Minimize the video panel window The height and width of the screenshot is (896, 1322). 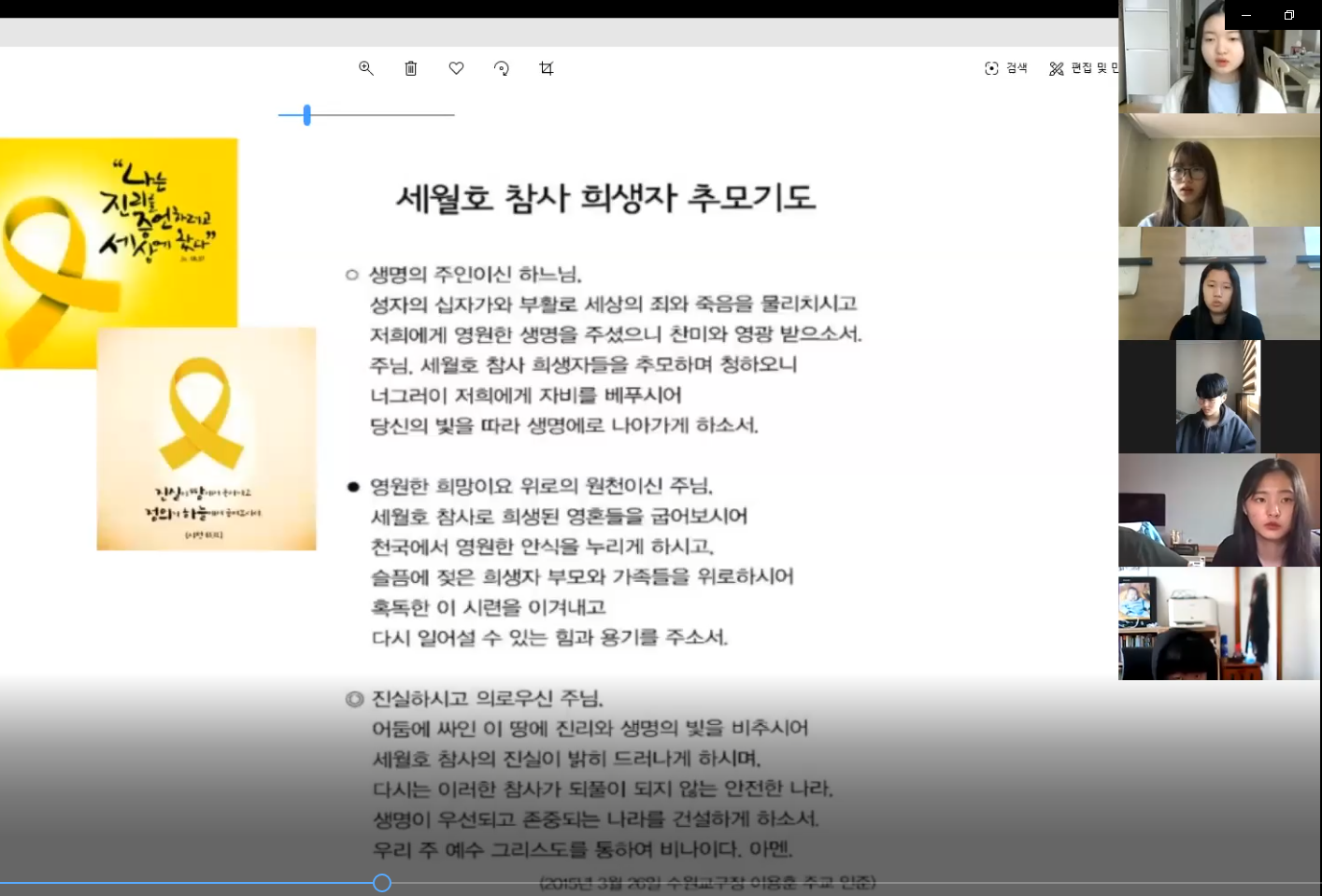point(1245,15)
